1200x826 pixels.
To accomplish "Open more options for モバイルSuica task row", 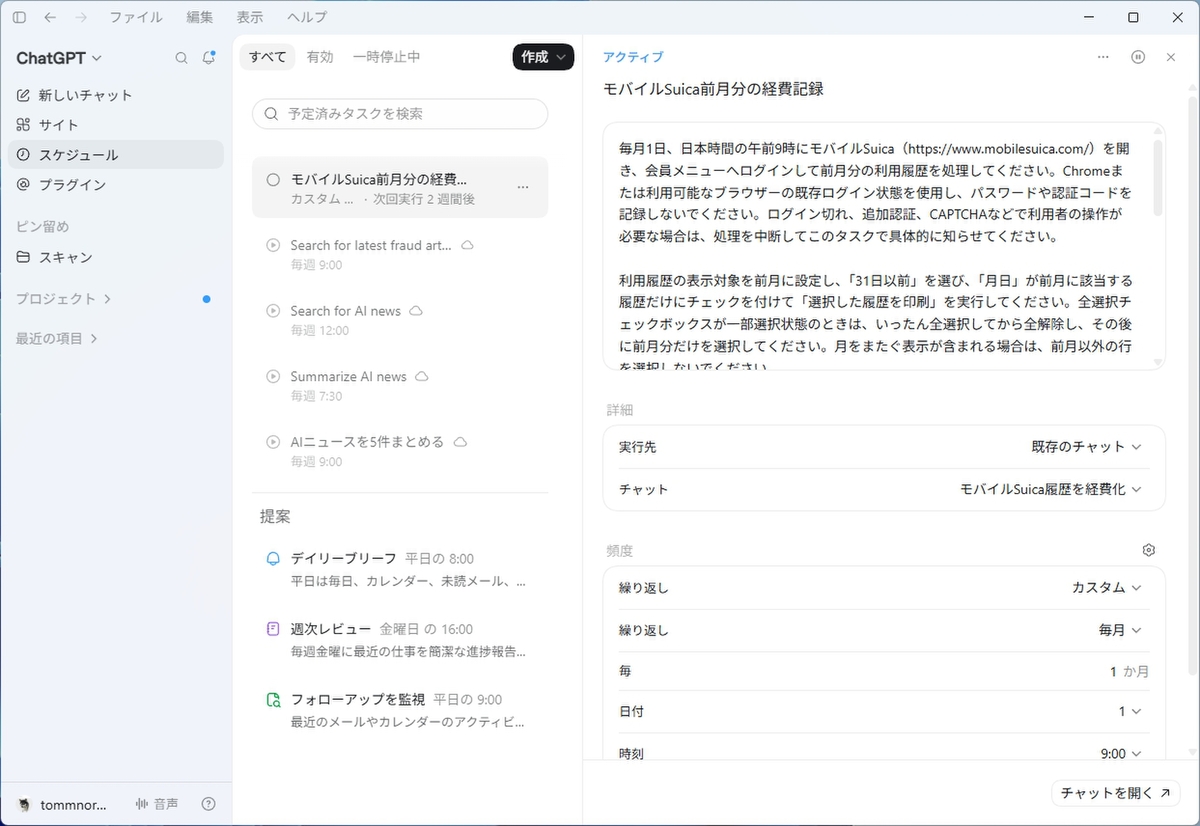I will click(523, 187).
